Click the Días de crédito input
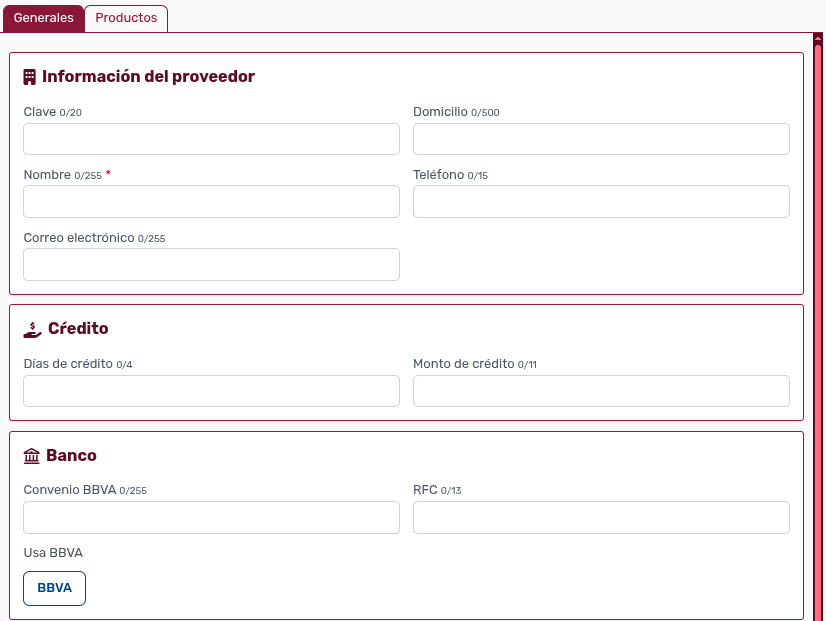826x621 pixels. click(x=211, y=391)
